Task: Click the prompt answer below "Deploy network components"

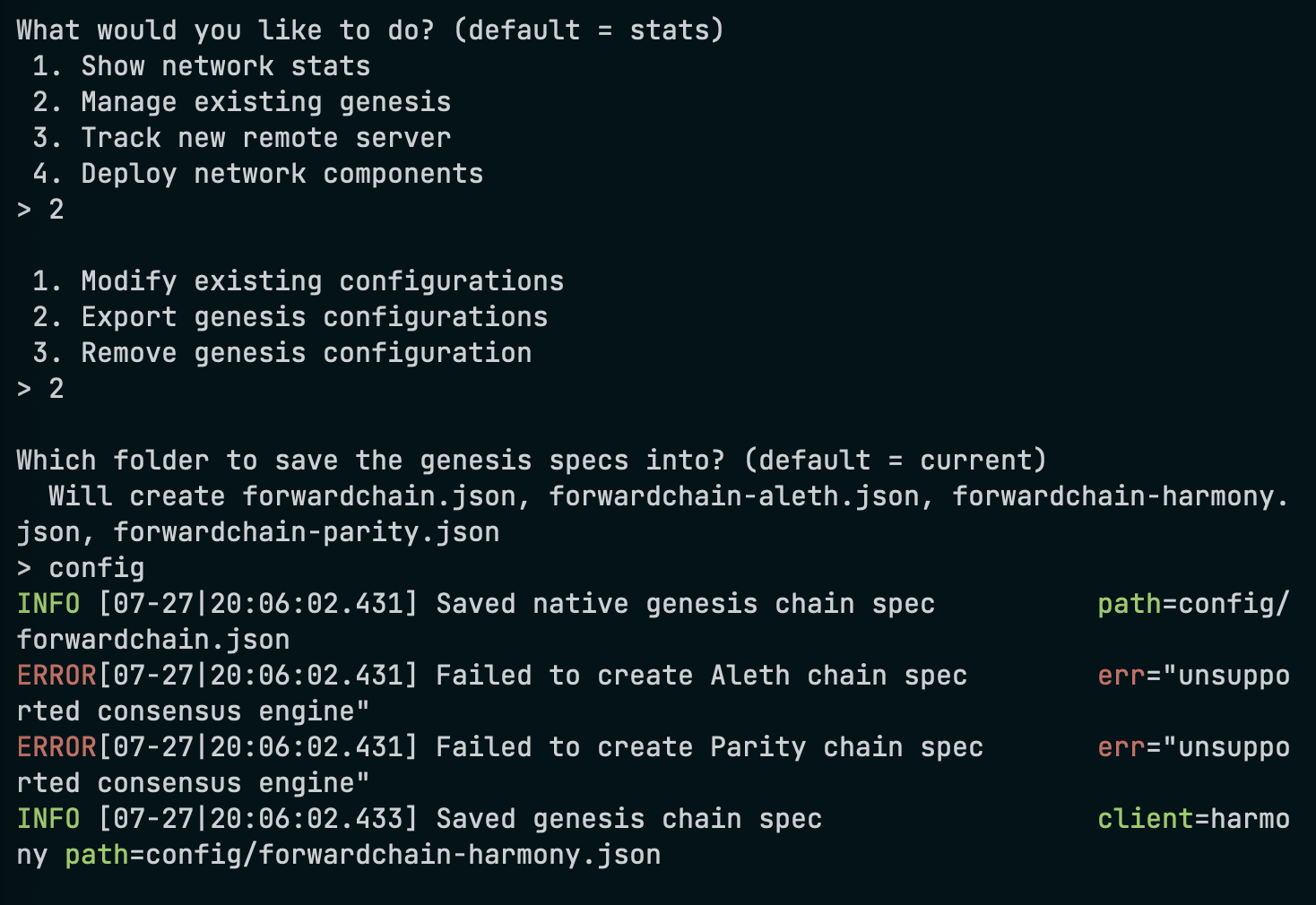Action: coord(56,210)
